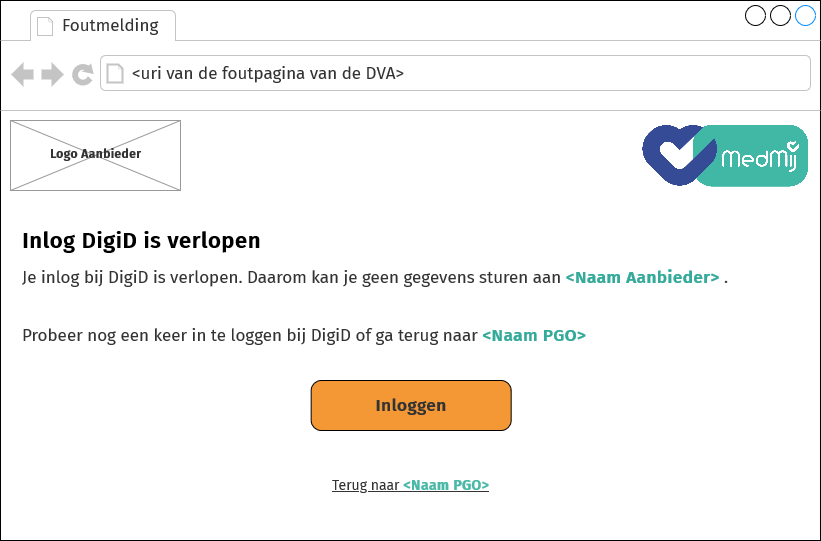Click the sentence starting Je inlog bij DigiD
This screenshot has width=821, height=541.
(x=290, y=278)
